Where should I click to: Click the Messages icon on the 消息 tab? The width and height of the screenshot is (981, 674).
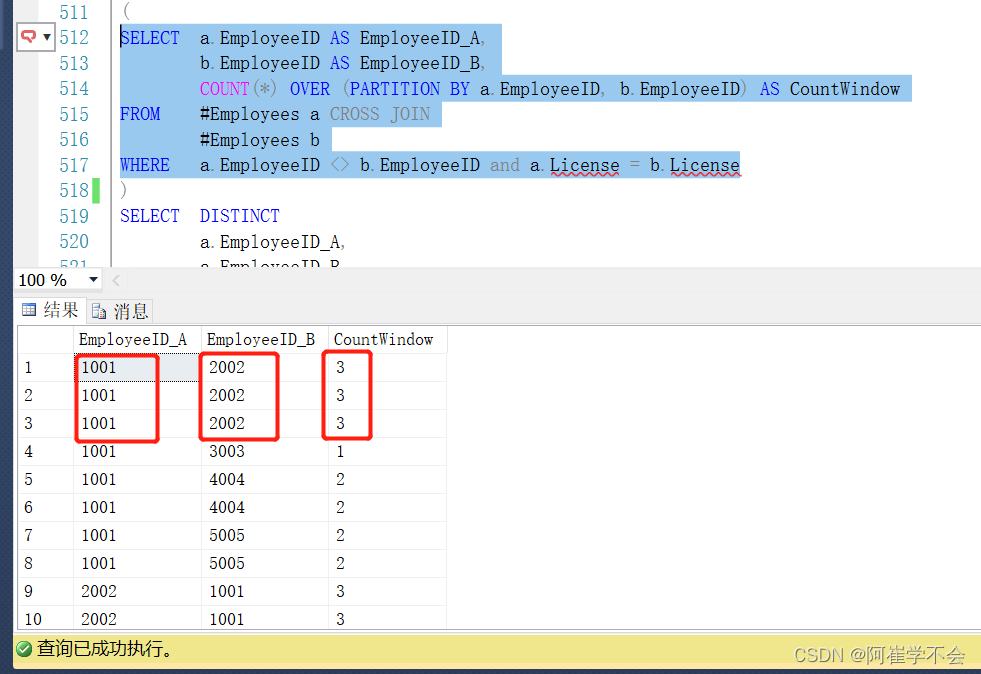click(x=97, y=310)
